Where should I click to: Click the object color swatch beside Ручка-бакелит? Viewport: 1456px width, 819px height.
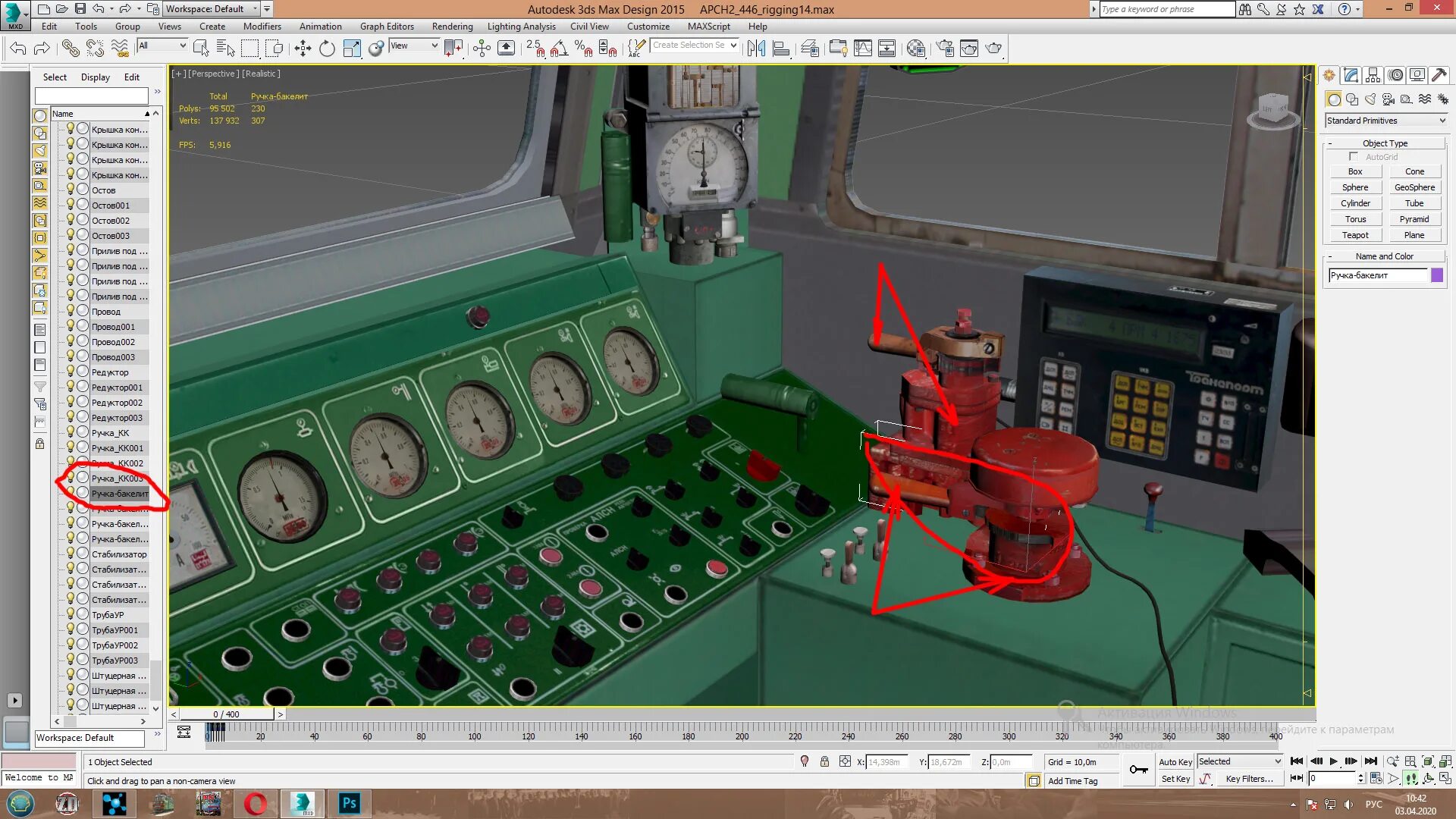point(1439,275)
